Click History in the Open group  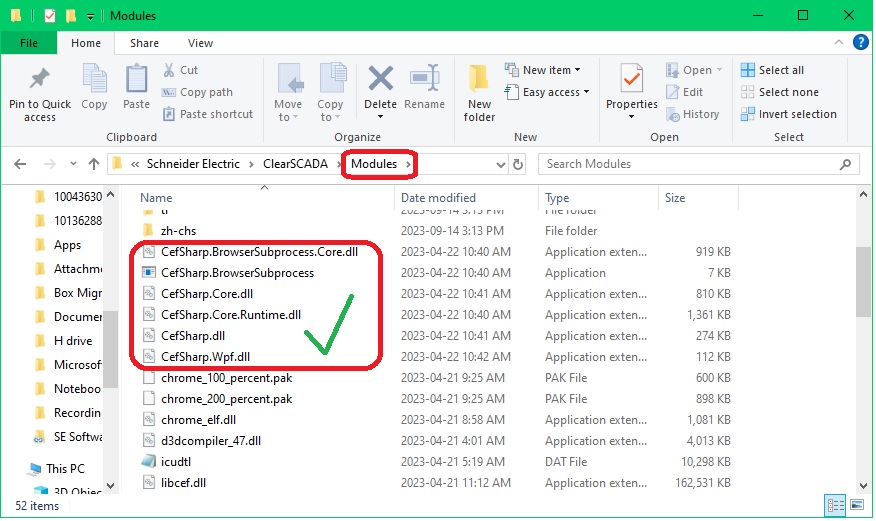692,114
